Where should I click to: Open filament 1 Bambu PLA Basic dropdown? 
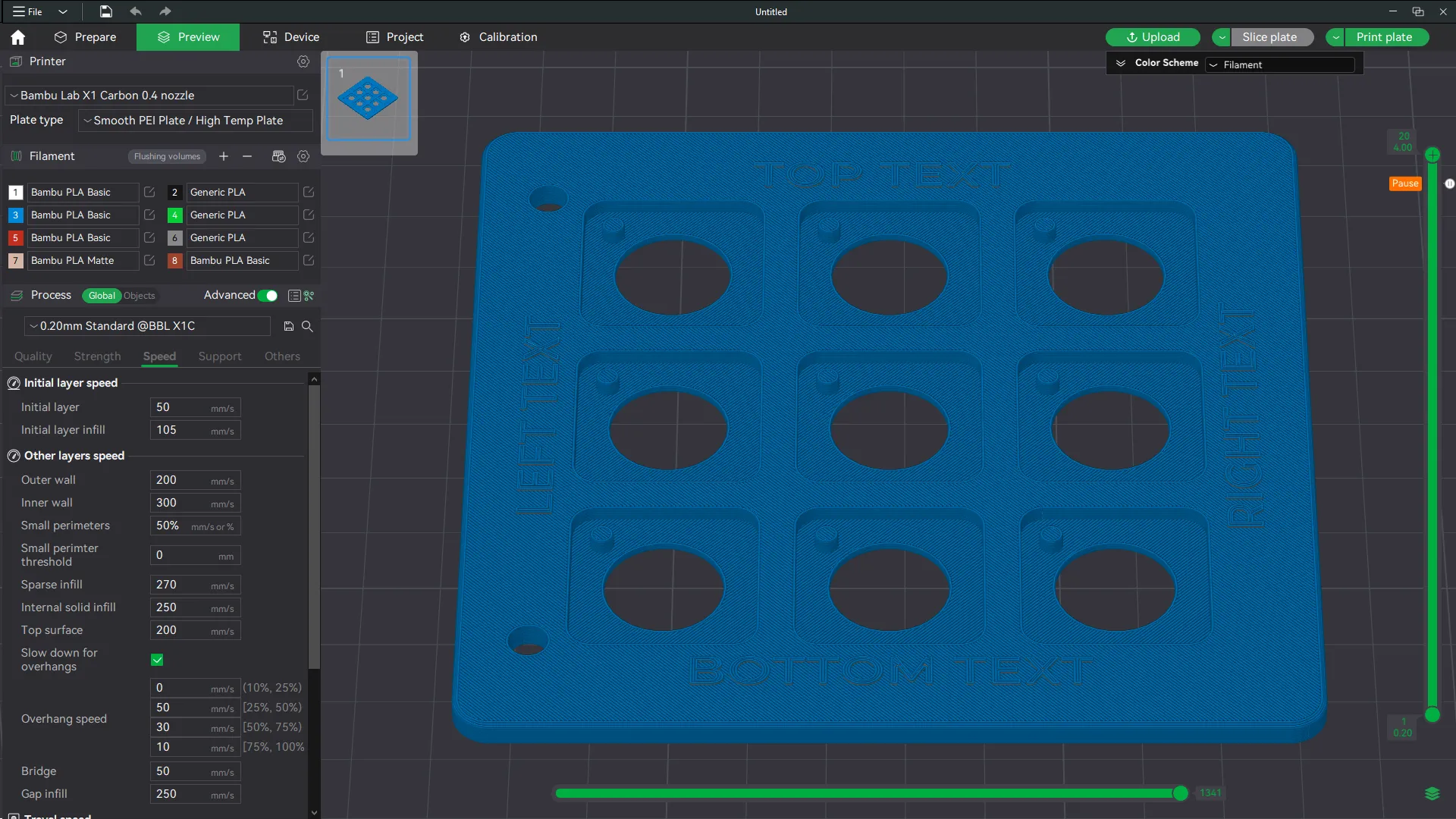tap(83, 193)
